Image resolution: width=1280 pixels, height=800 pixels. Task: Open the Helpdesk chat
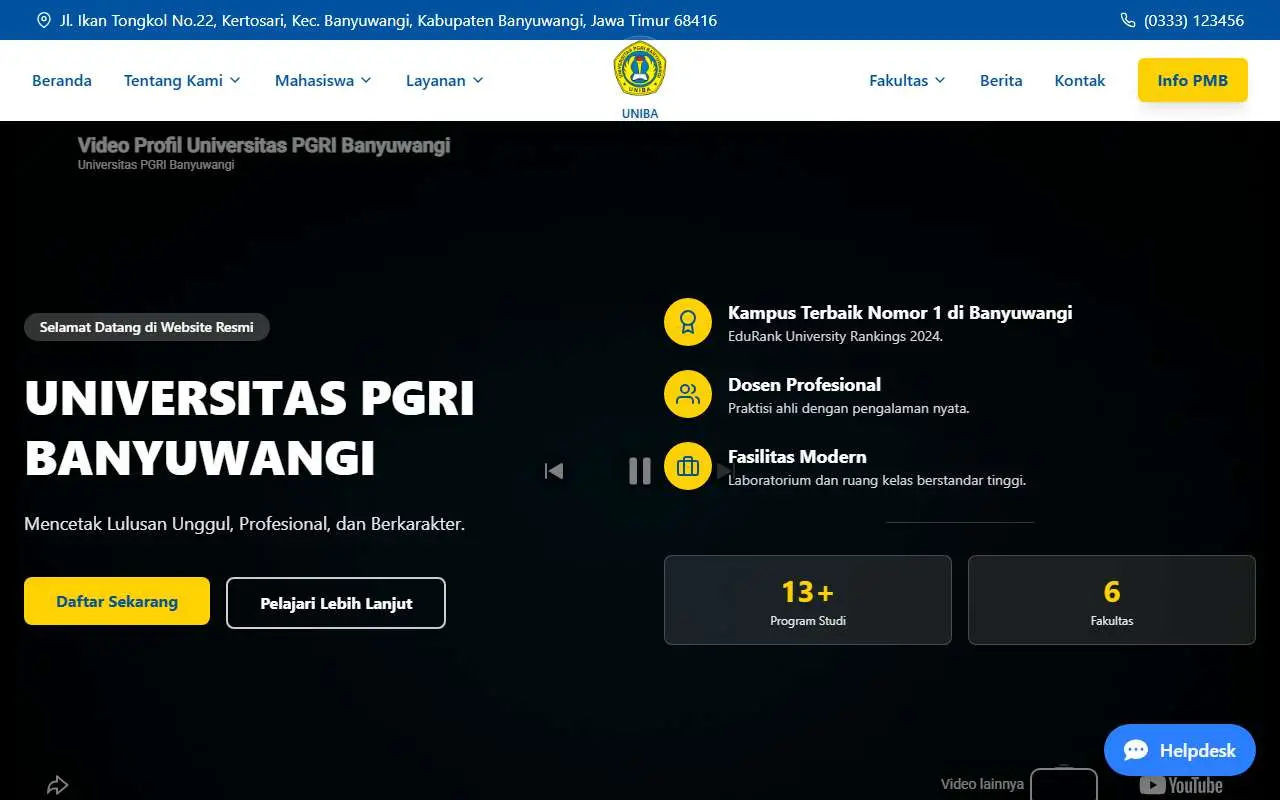point(1180,750)
